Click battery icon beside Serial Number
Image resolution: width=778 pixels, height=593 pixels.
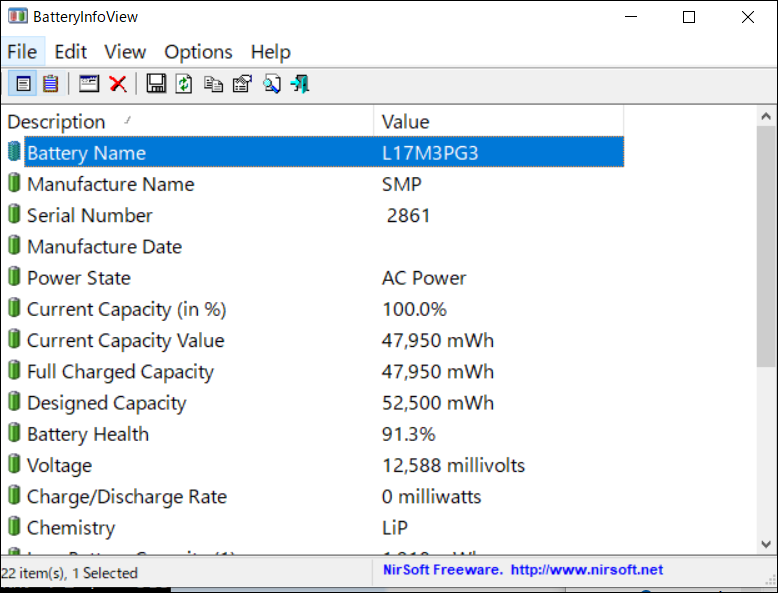click(x=14, y=214)
